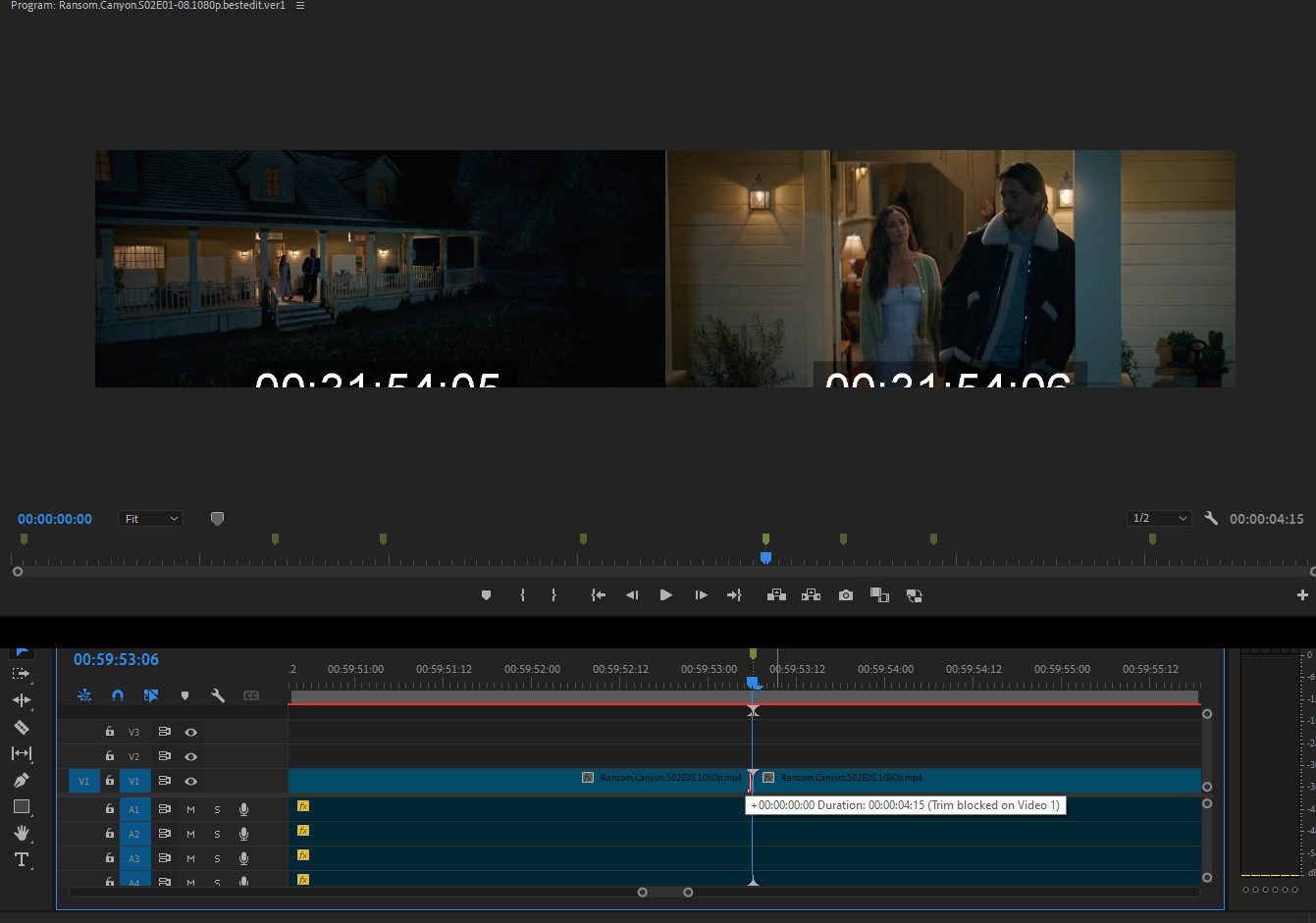
Task: Toggle the Proxies button
Action: pos(914,595)
